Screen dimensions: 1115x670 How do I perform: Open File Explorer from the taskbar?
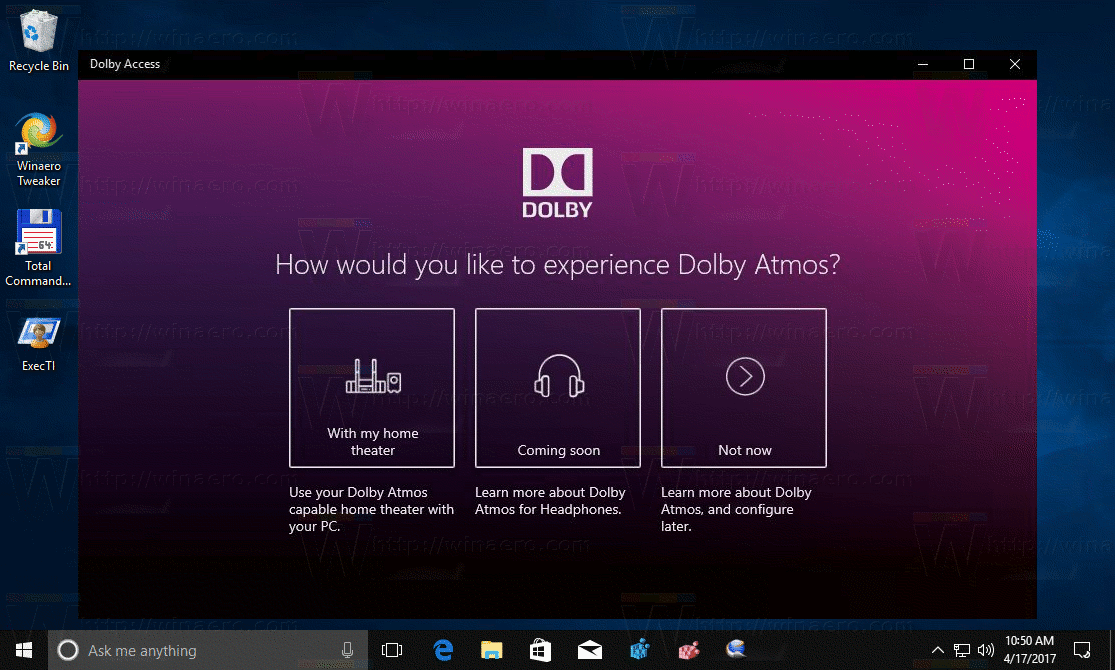491,650
